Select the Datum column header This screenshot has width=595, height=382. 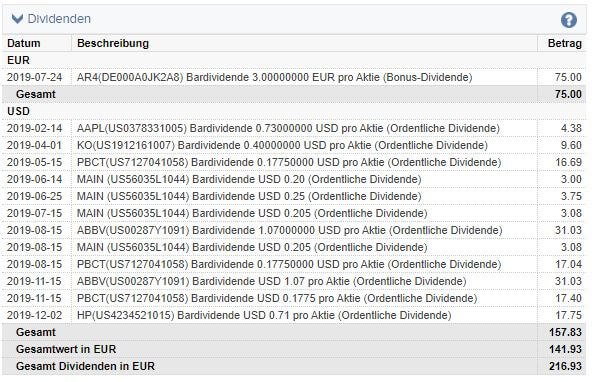coord(24,43)
